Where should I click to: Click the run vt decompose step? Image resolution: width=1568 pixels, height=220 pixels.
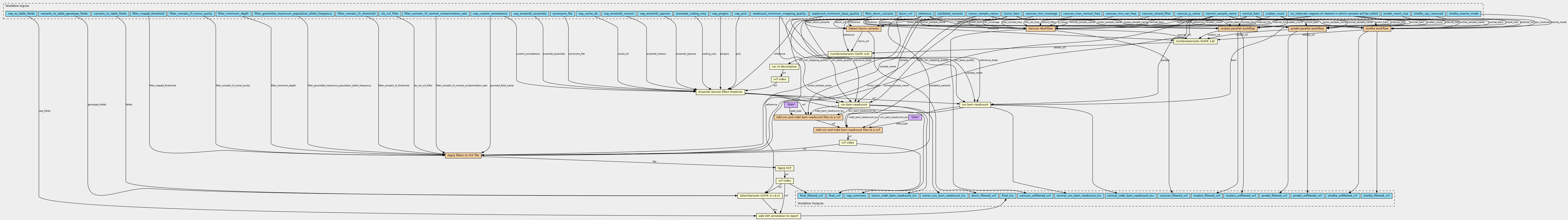click(785, 67)
